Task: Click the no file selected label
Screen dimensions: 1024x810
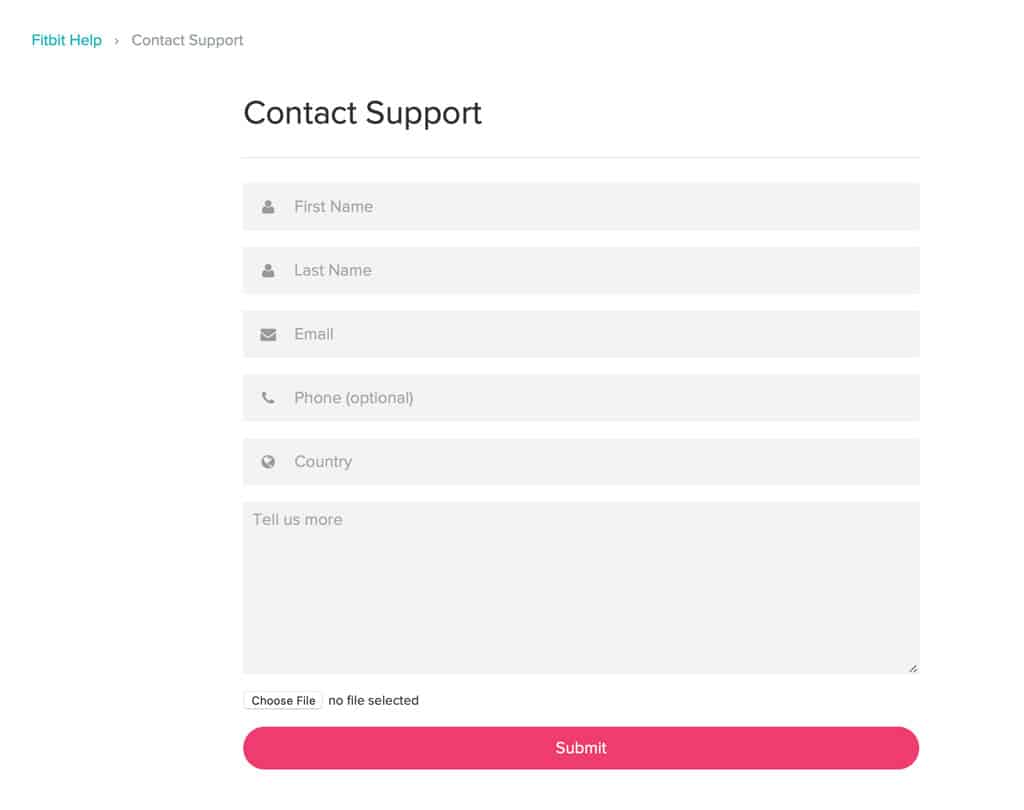Action: (373, 700)
